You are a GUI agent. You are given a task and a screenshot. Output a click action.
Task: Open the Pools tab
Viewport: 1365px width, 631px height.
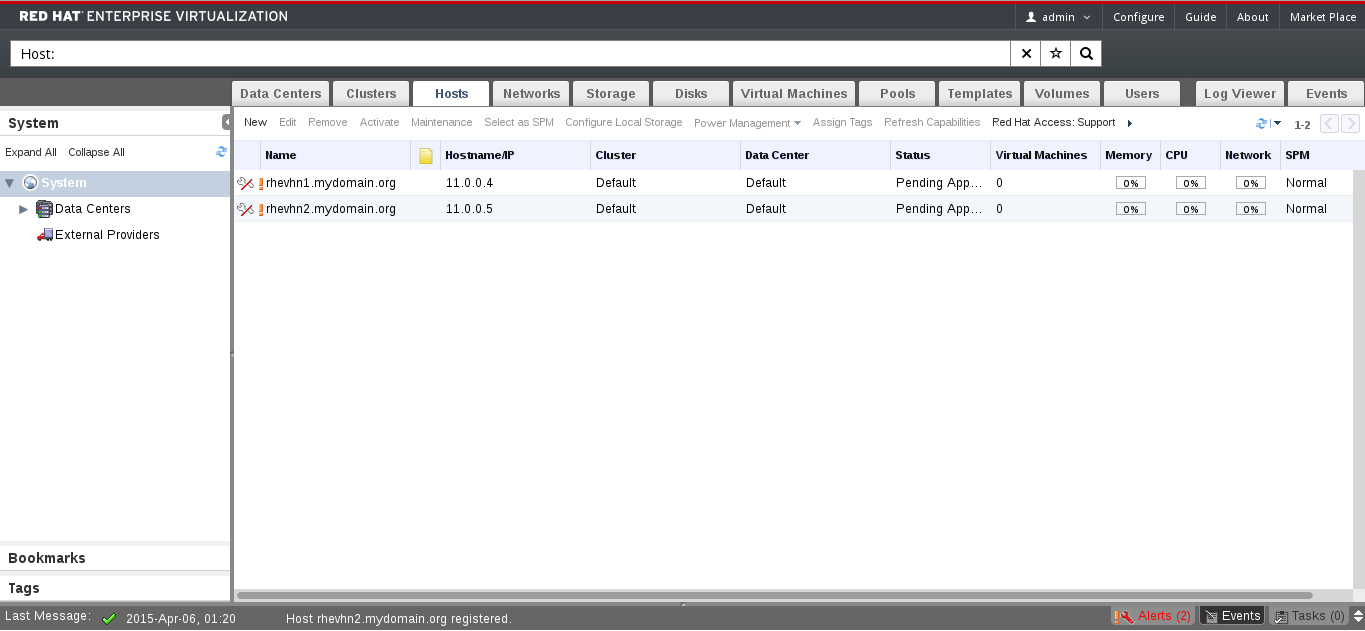[x=897, y=93]
